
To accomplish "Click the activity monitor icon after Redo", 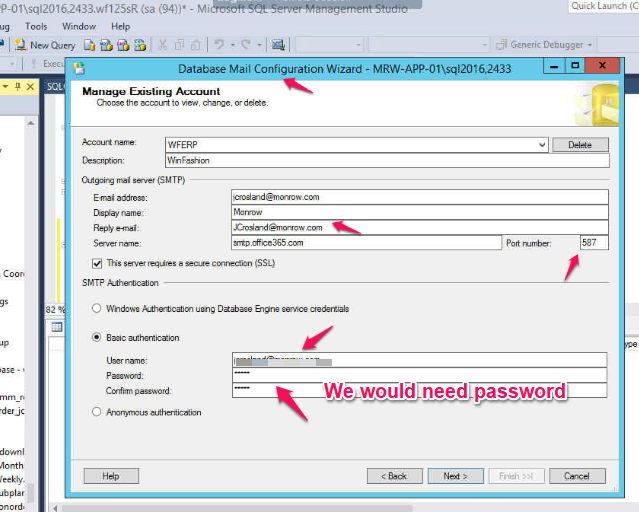I will point(278,45).
